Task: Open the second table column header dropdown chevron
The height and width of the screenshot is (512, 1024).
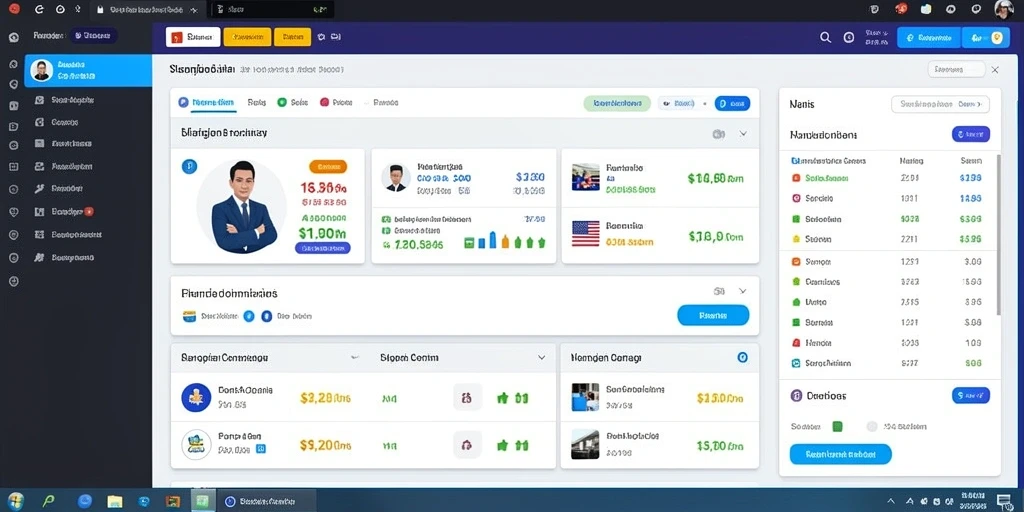Action: [541, 358]
